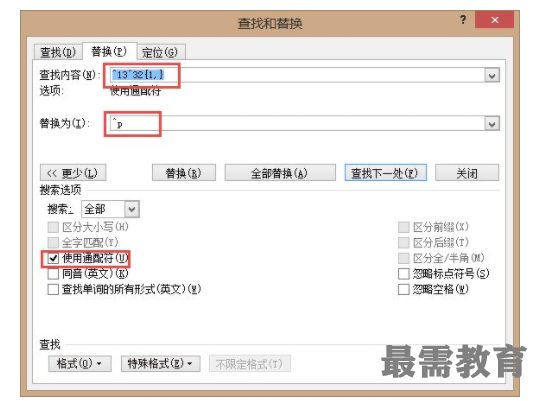The height and width of the screenshot is (401, 533).
Task: Collapse options with 更少(L) button
Action: (x=73, y=173)
